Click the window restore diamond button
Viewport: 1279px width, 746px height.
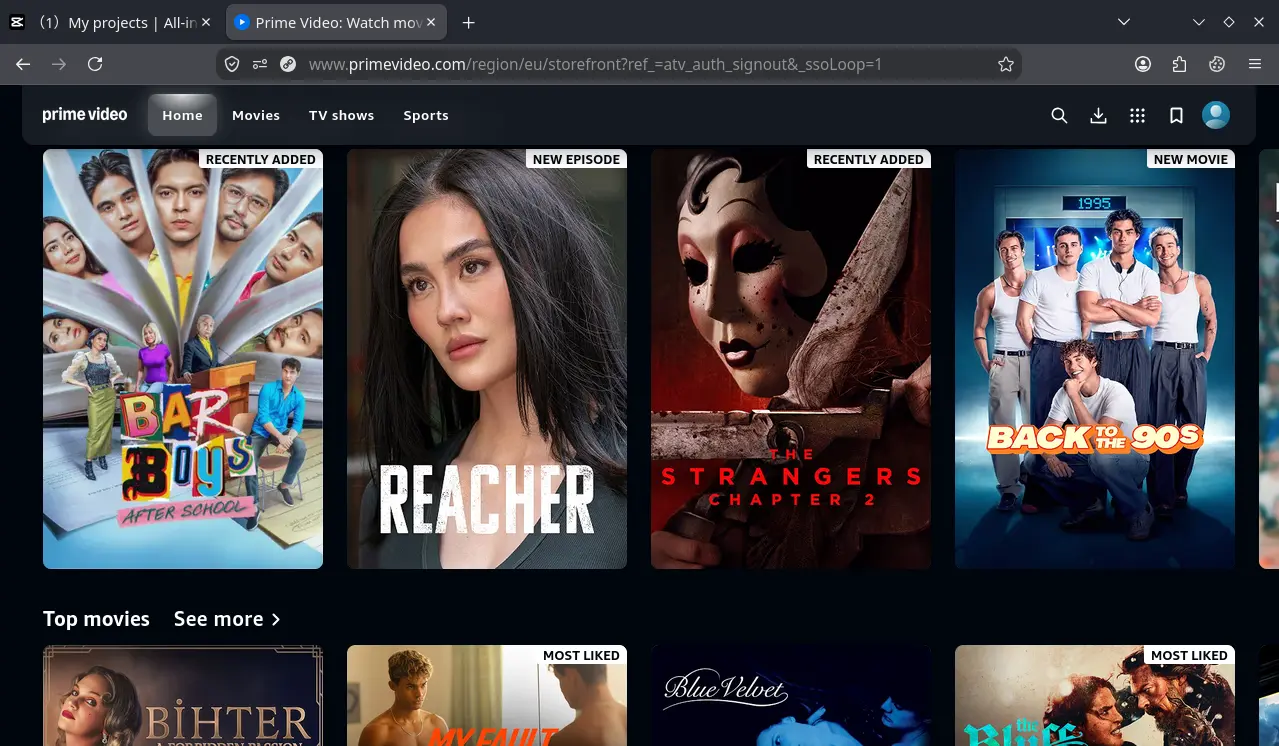pos(1229,22)
